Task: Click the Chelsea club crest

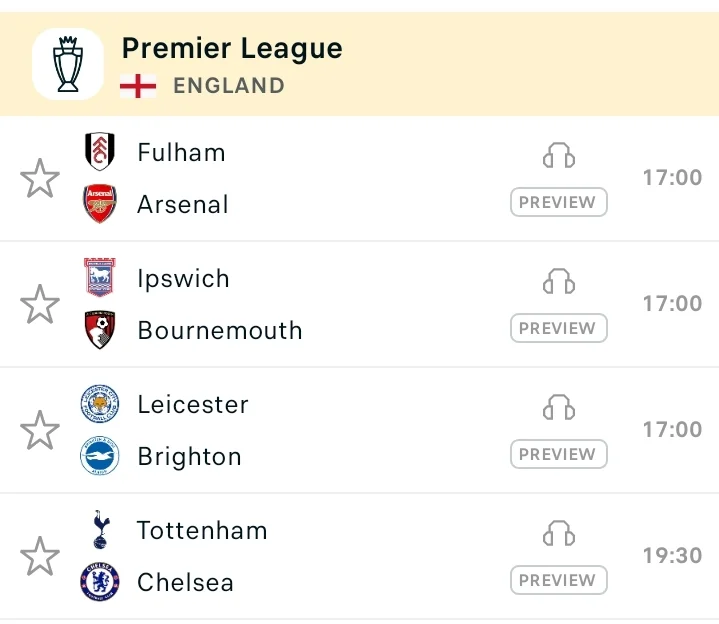Action: [100, 582]
